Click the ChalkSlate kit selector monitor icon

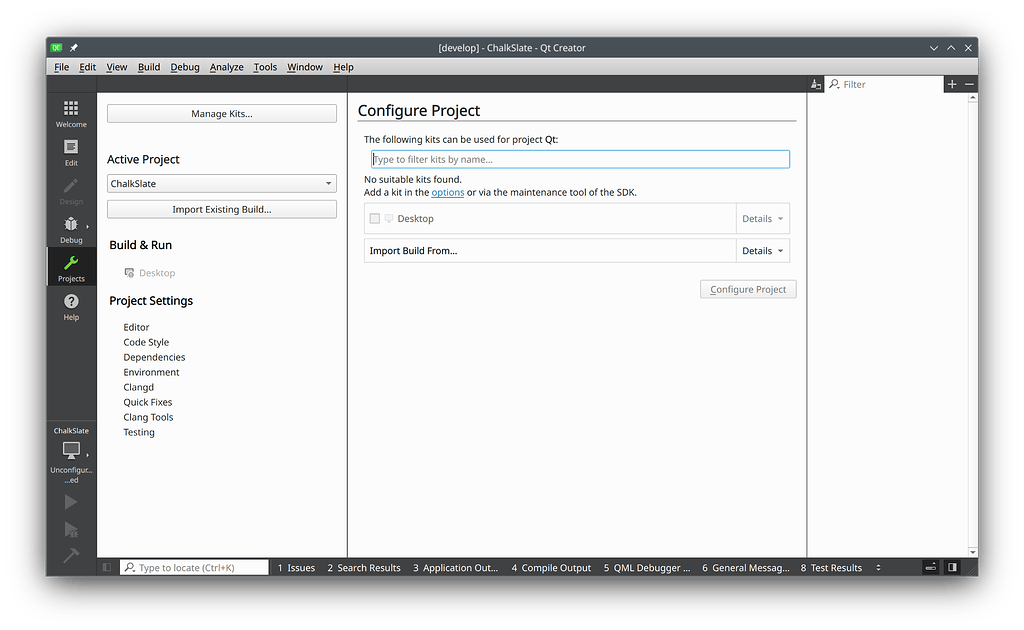[71, 451]
